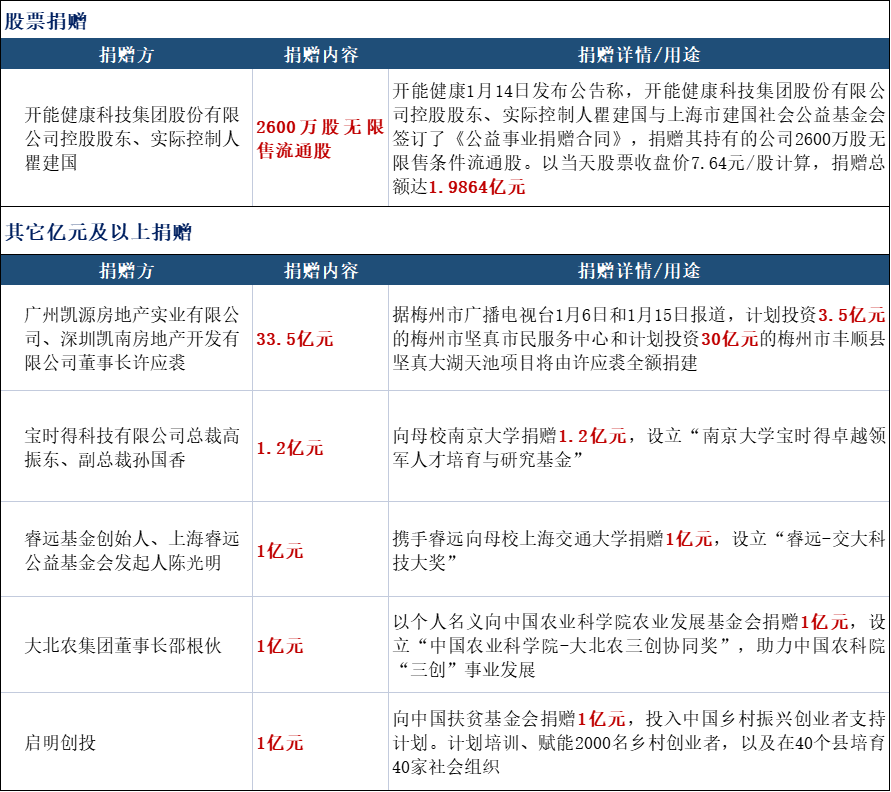Select the donor cell naming 陈光明
891x792 pixels.
126,551
